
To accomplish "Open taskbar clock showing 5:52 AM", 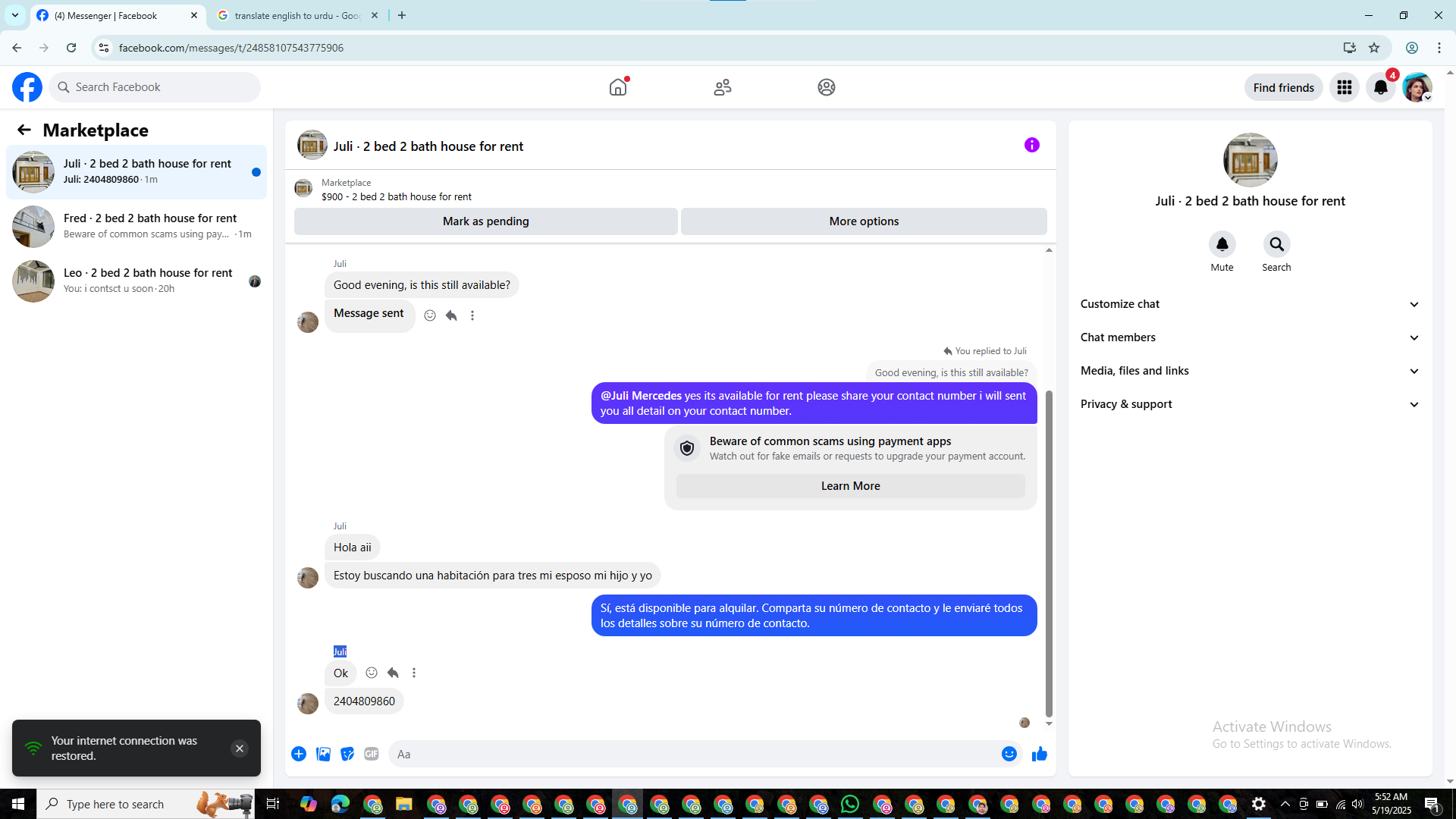I will click(1391, 804).
